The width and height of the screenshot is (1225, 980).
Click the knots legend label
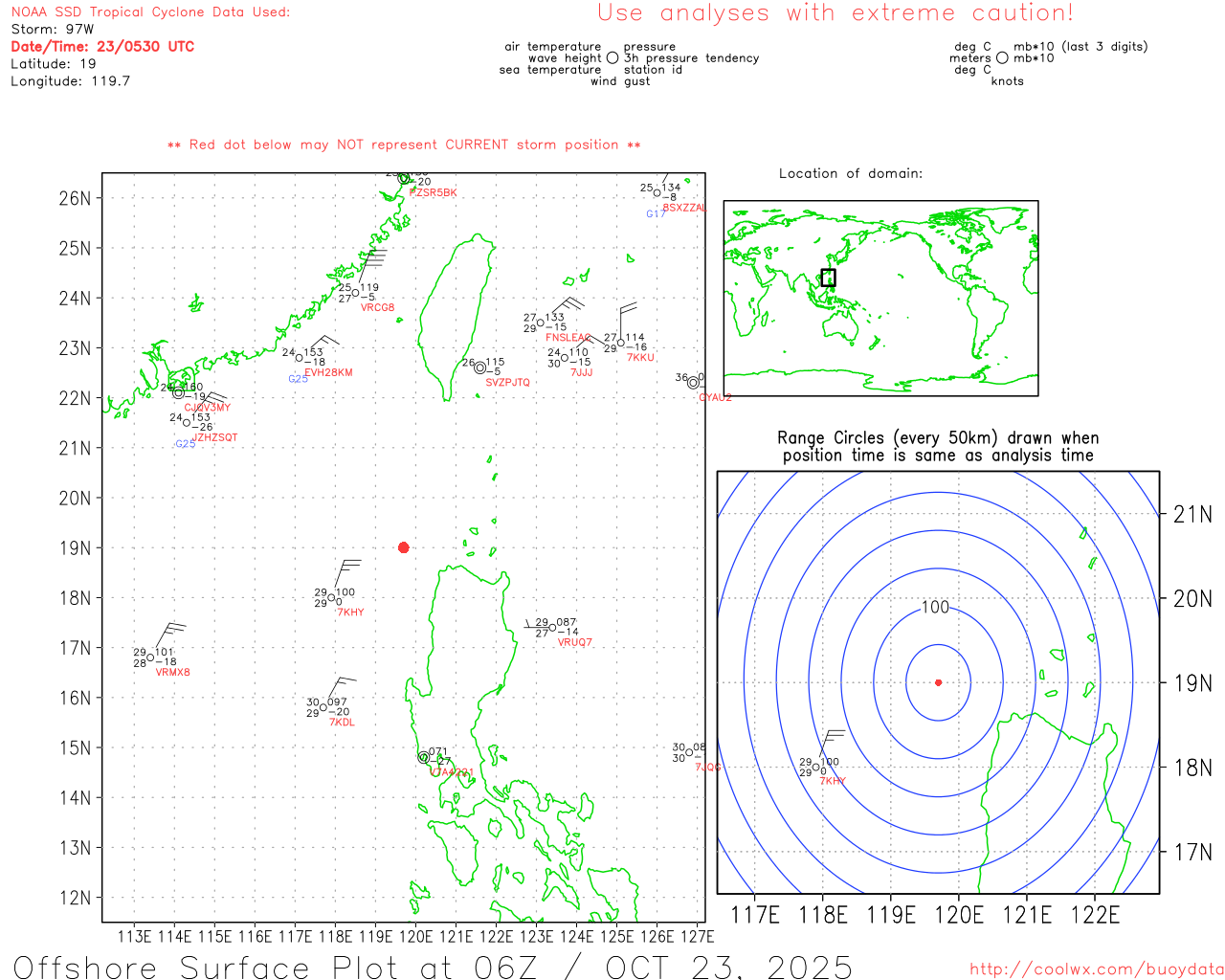(x=1008, y=81)
